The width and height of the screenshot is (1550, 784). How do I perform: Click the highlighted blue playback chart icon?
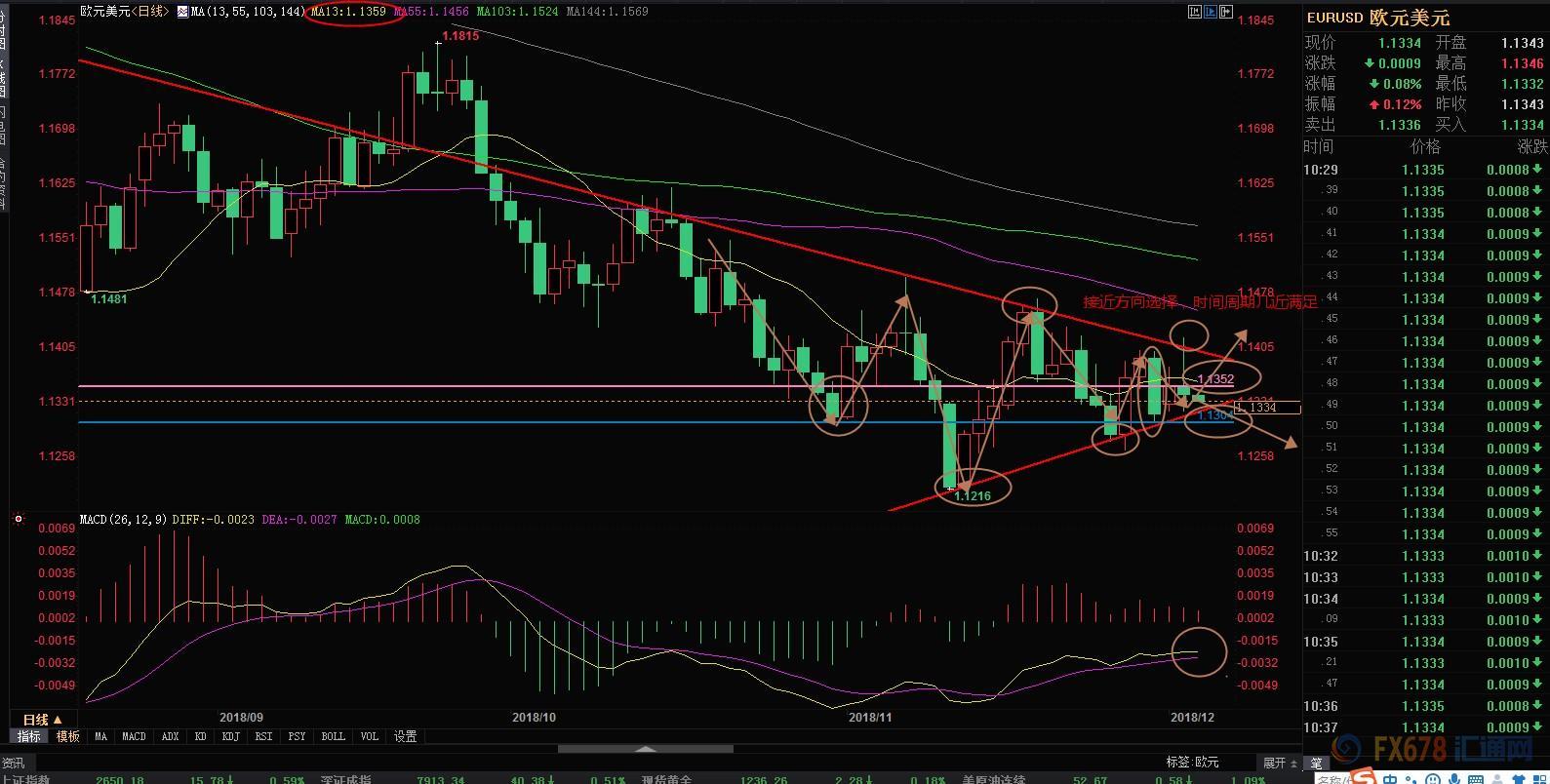click(x=1211, y=12)
